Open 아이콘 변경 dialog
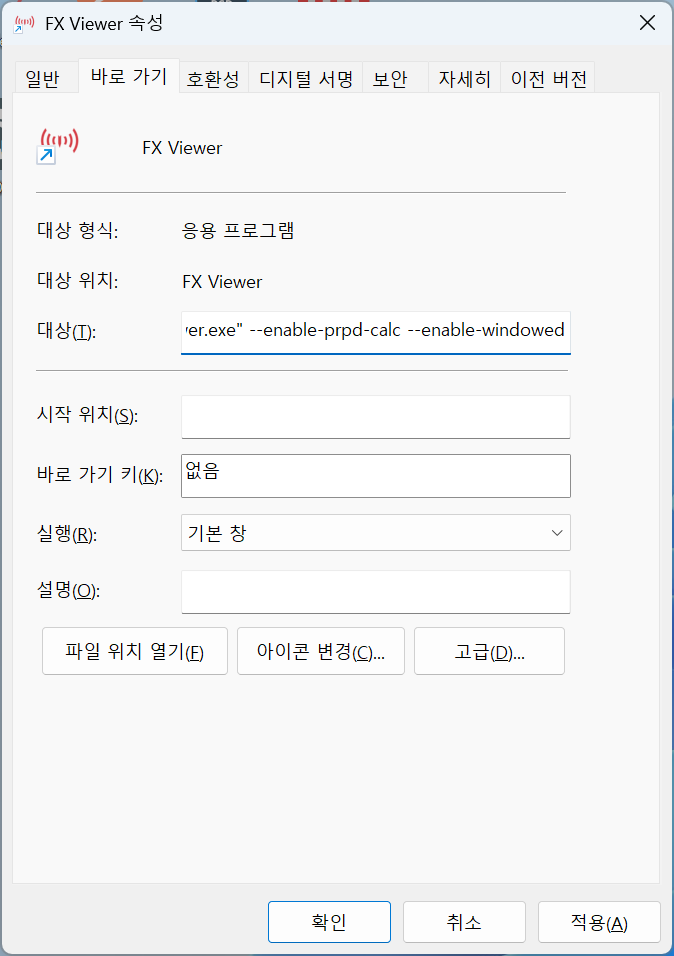 pyautogui.click(x=321, y=651)
